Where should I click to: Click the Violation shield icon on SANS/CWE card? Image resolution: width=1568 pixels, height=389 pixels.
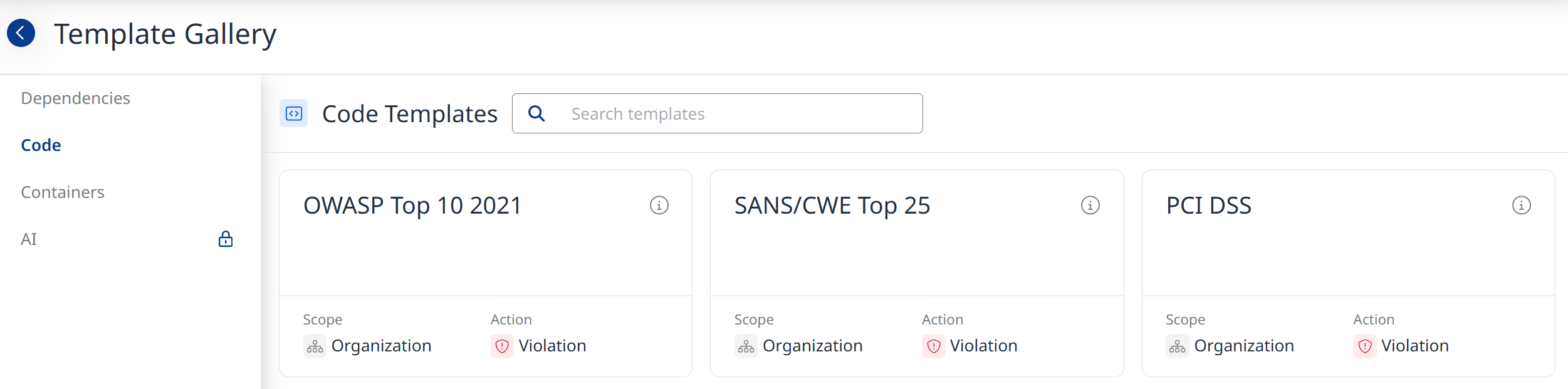pos(933,346)
